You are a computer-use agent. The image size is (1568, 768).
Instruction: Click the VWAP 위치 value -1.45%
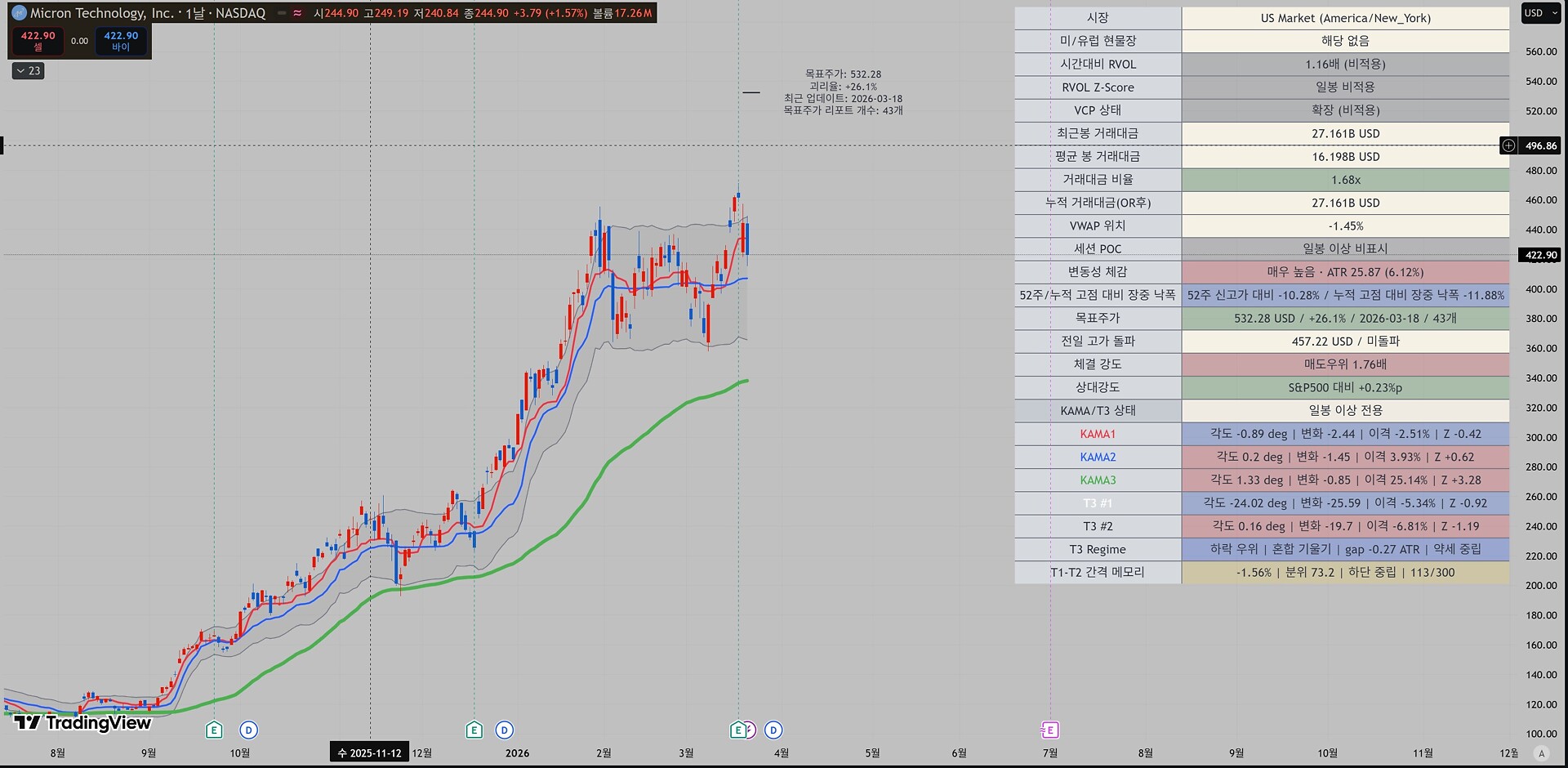pos(1345,225)
